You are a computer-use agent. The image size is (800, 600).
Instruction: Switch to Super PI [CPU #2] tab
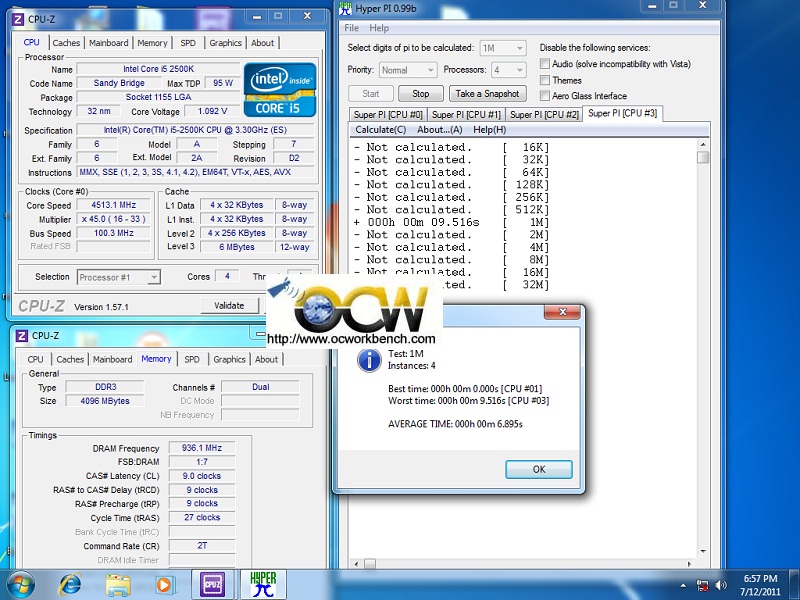pos(544,115)
